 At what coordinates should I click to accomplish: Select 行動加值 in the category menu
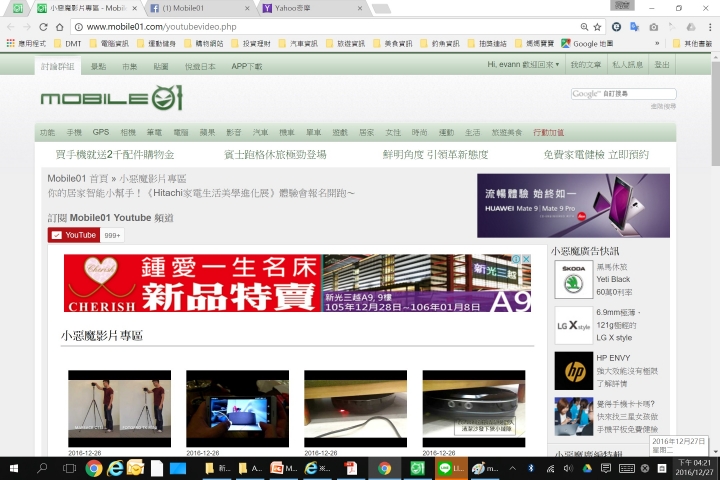point(548,132)
